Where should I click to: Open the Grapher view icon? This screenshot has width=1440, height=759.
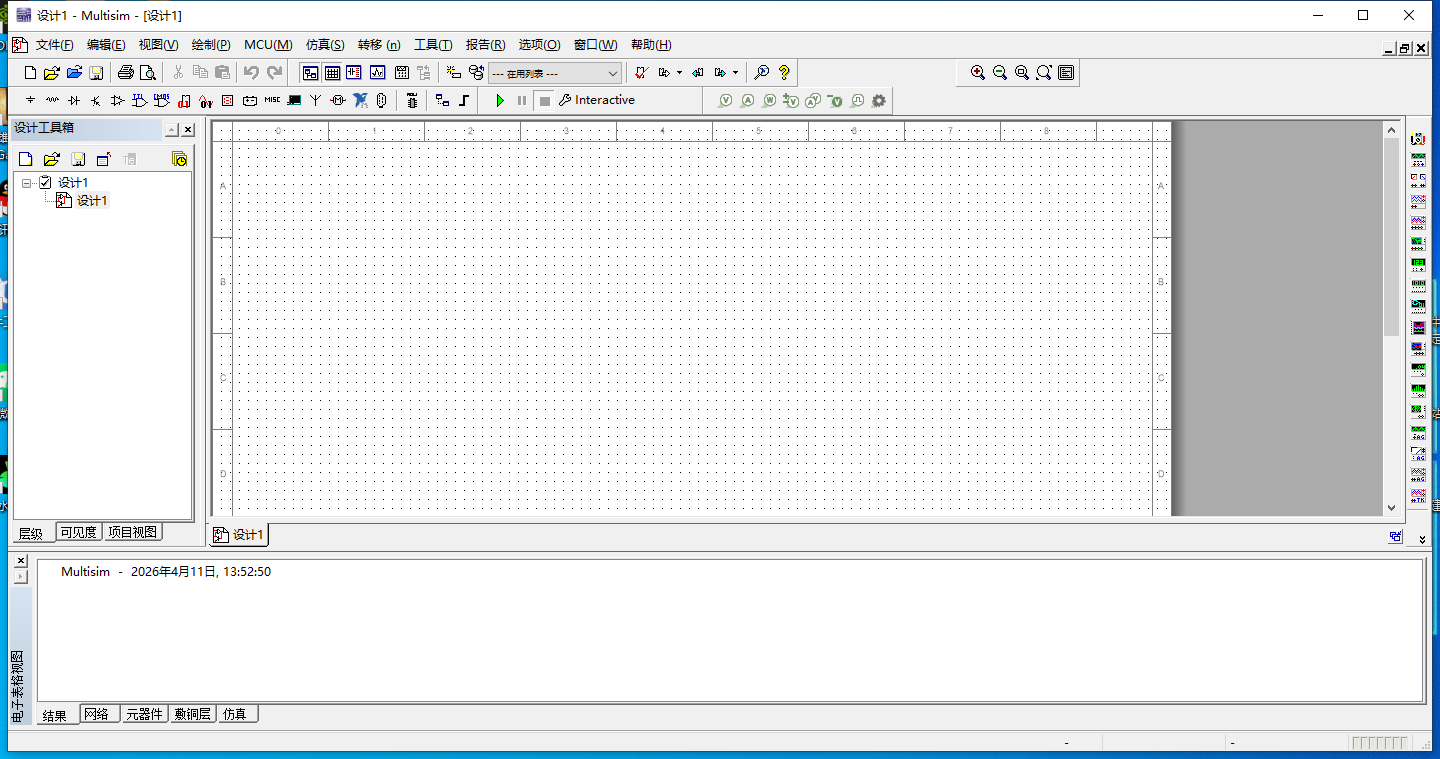click(x=377, y=73)
